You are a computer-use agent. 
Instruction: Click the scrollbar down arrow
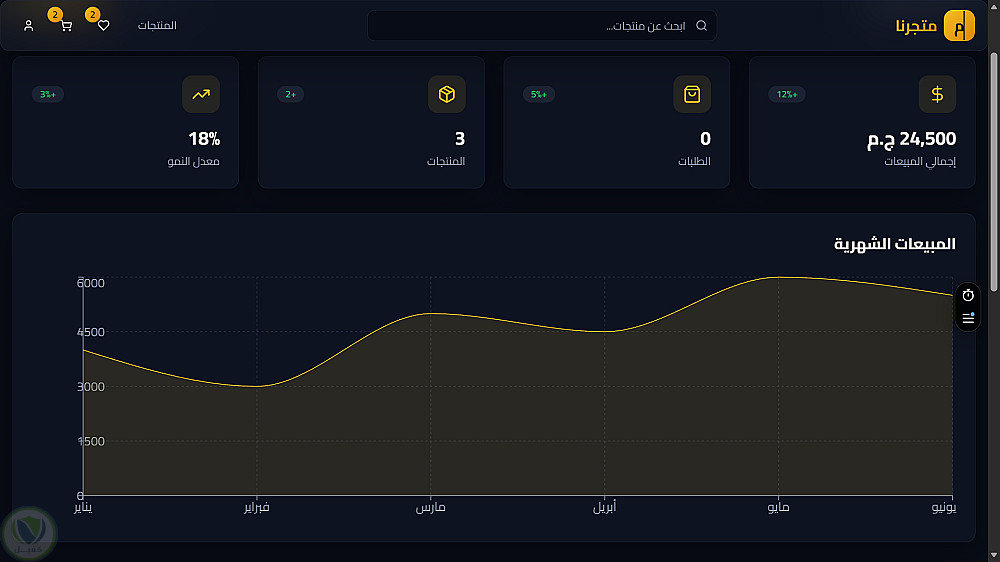click(x=993, y=556)
